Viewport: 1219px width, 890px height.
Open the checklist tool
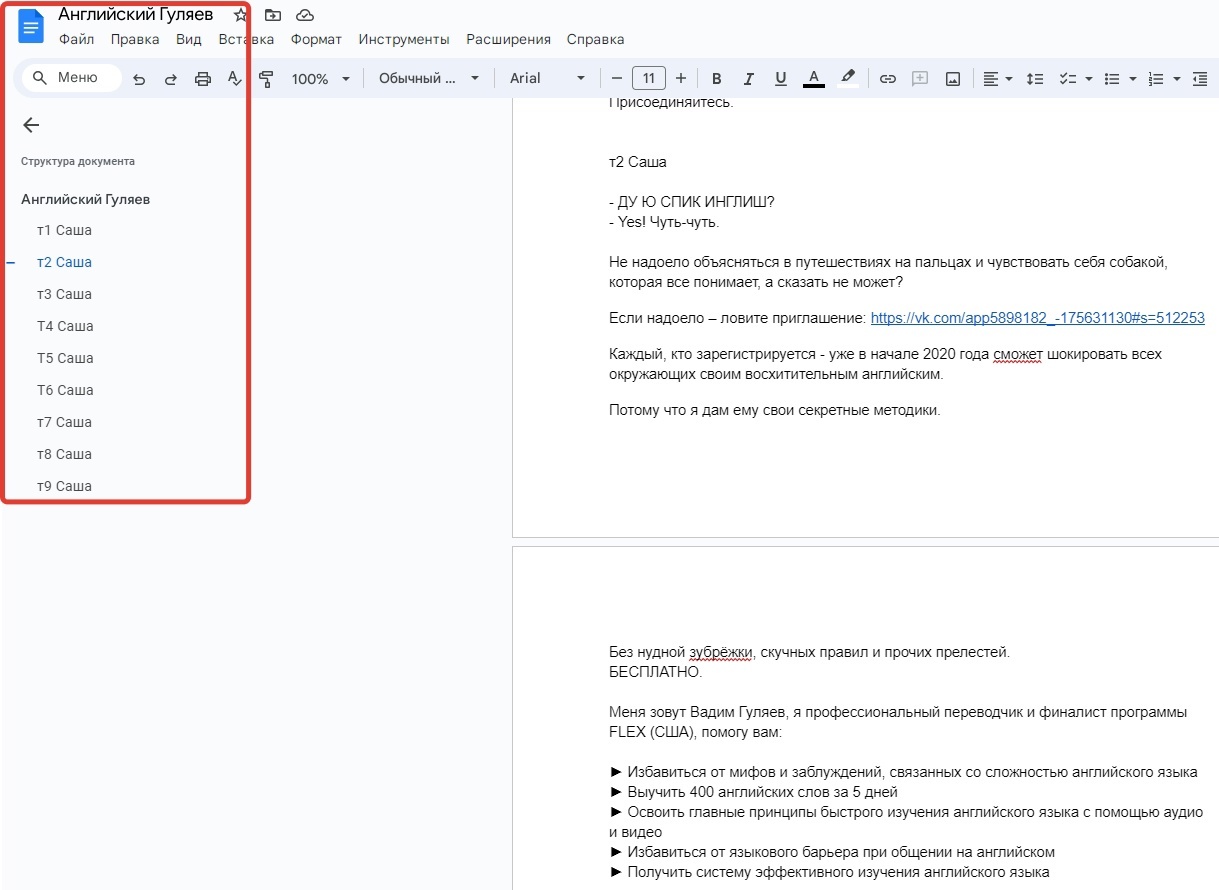click(x=1068, y=78)
